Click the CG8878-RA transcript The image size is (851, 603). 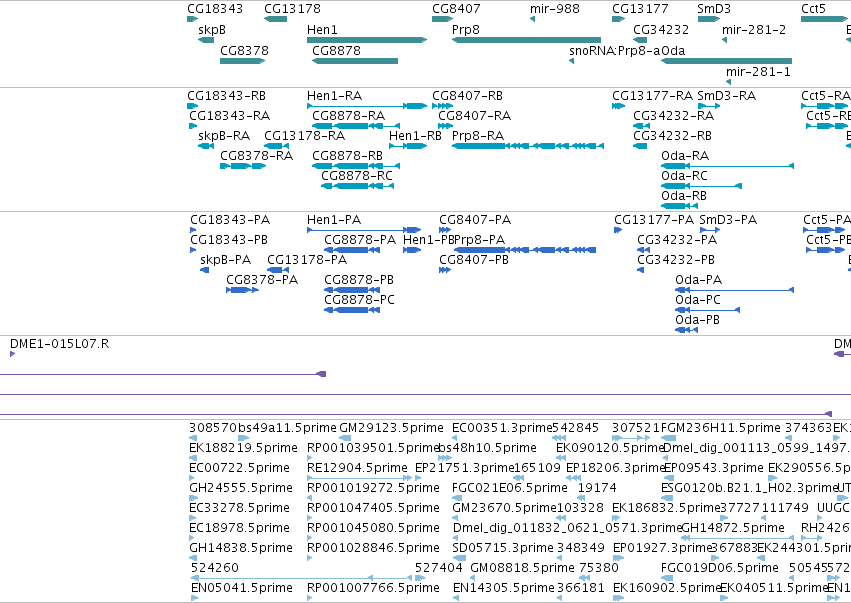point(356,126)
